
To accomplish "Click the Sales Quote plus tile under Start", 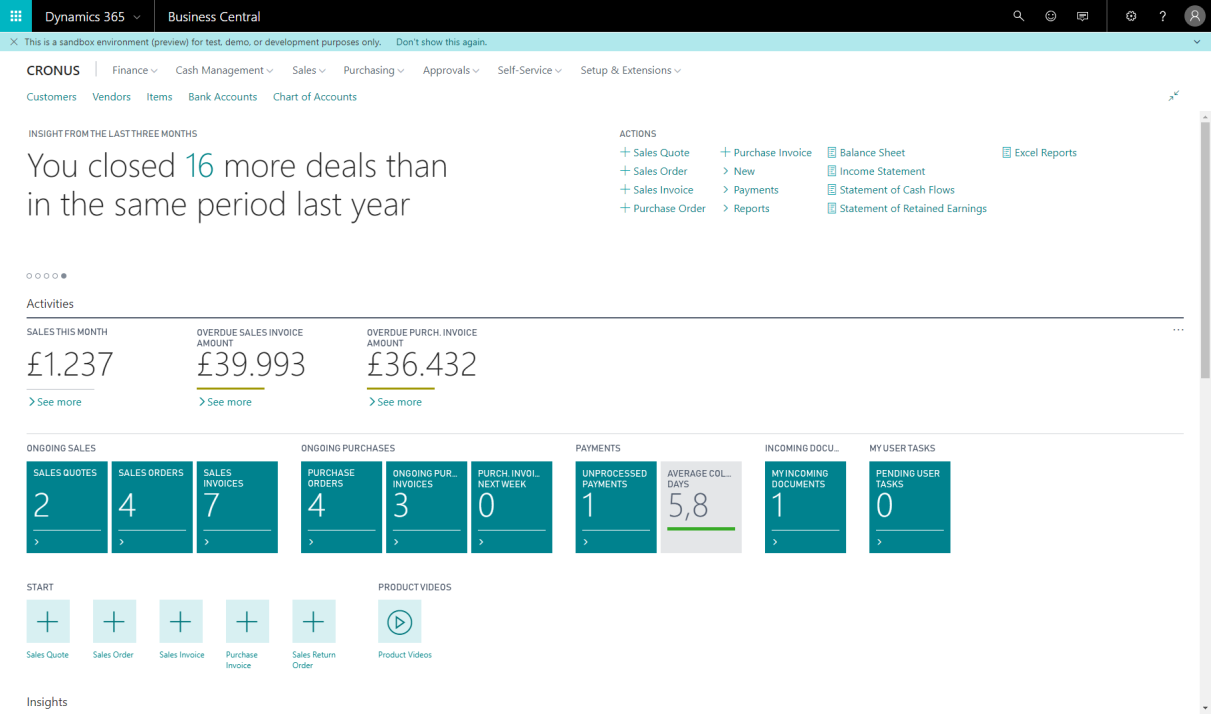I will [48, 621].
